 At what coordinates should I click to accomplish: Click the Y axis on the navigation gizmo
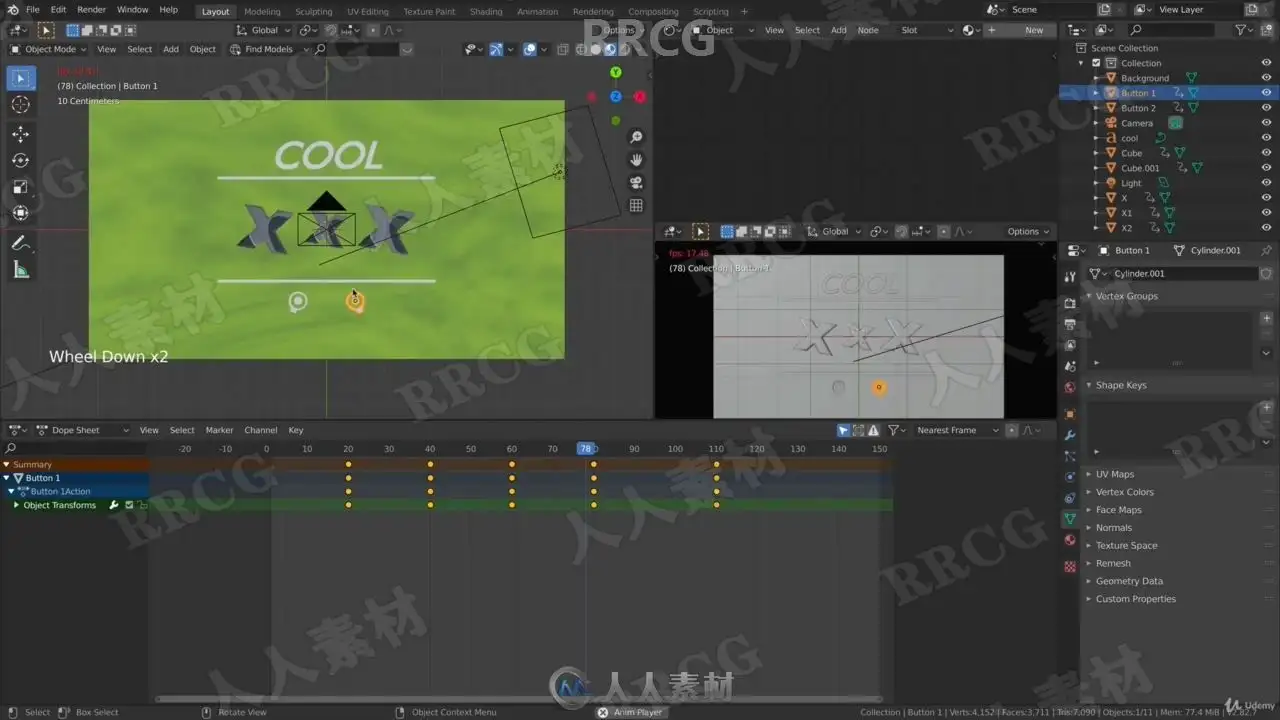[x=616, y=72]
